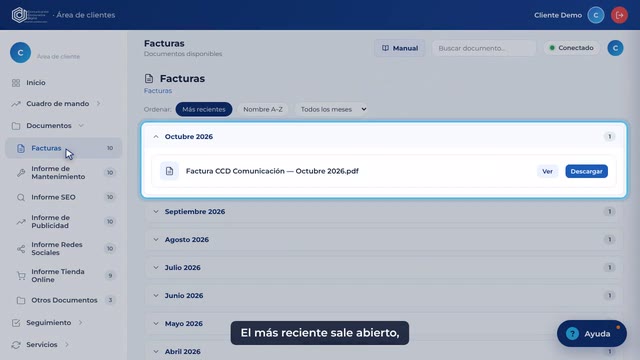Image resolution: width=640 pixels, height=360 pixels.
Task: Click the Informe Tienda Online badge 9
Action: point(110,276)
